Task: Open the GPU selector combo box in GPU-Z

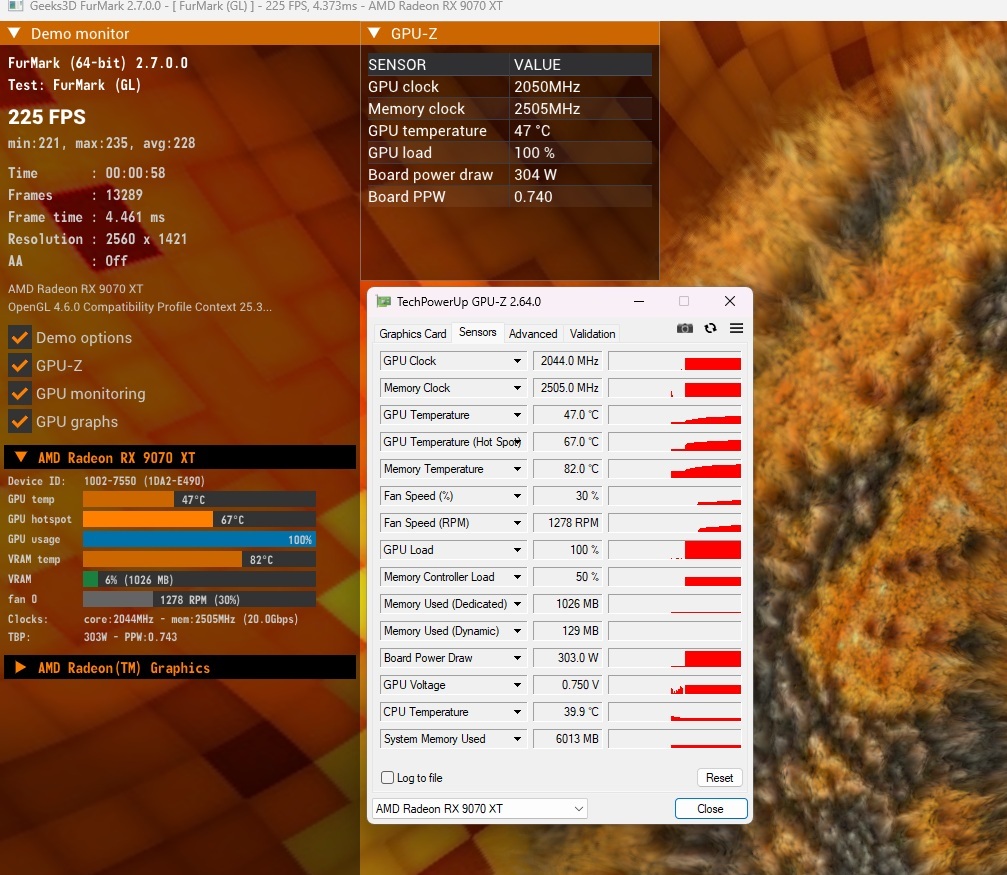Action: point(480,808)
